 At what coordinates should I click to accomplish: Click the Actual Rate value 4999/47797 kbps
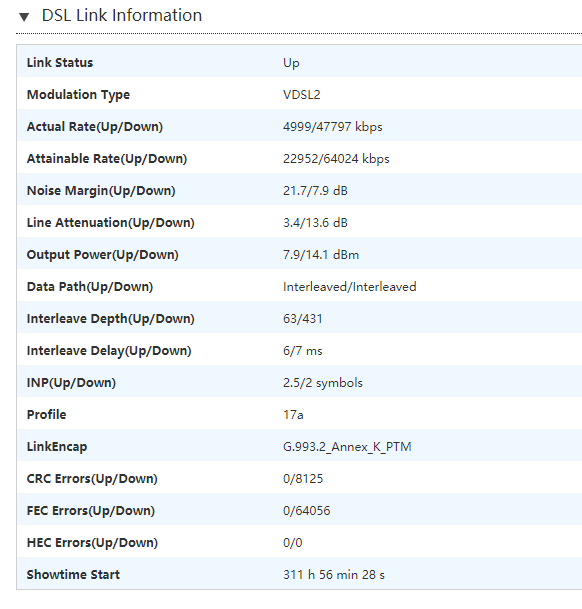tap(333, 127)
